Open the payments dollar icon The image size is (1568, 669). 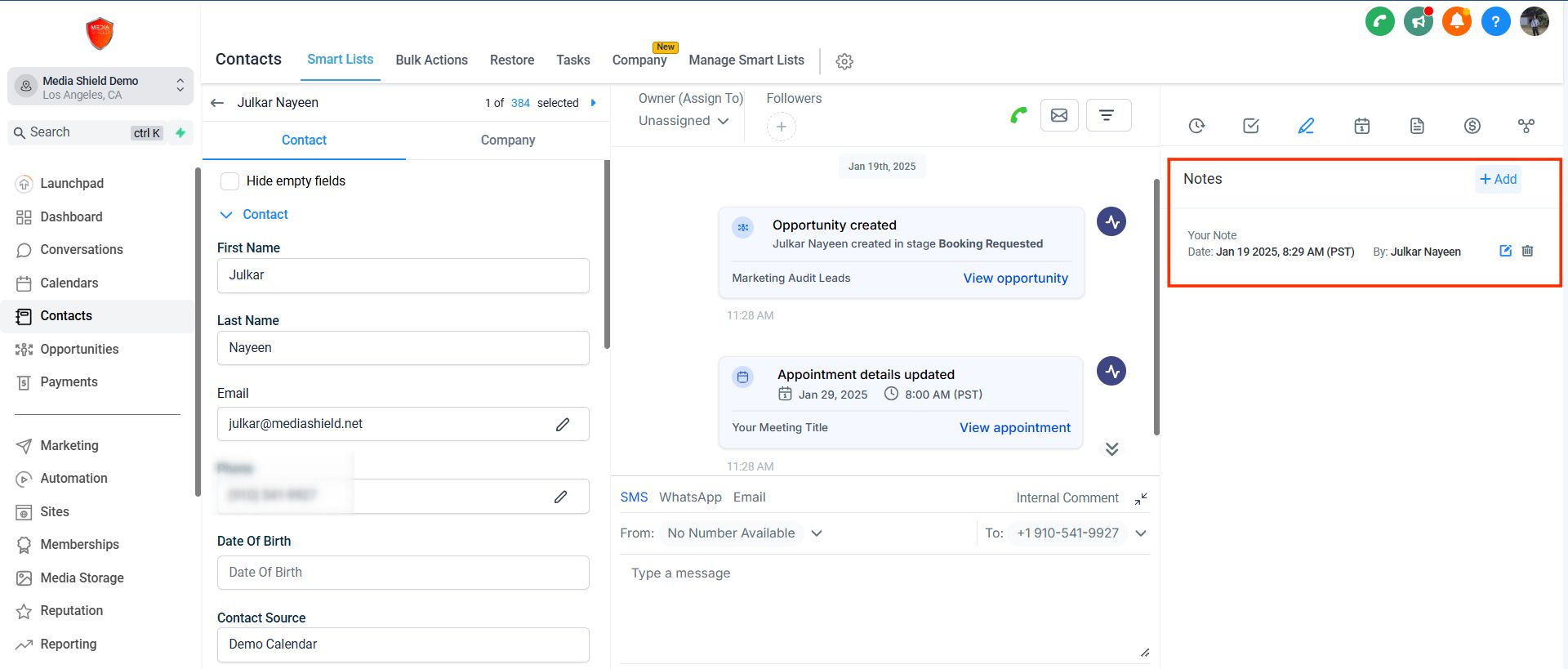[1472, 126]
